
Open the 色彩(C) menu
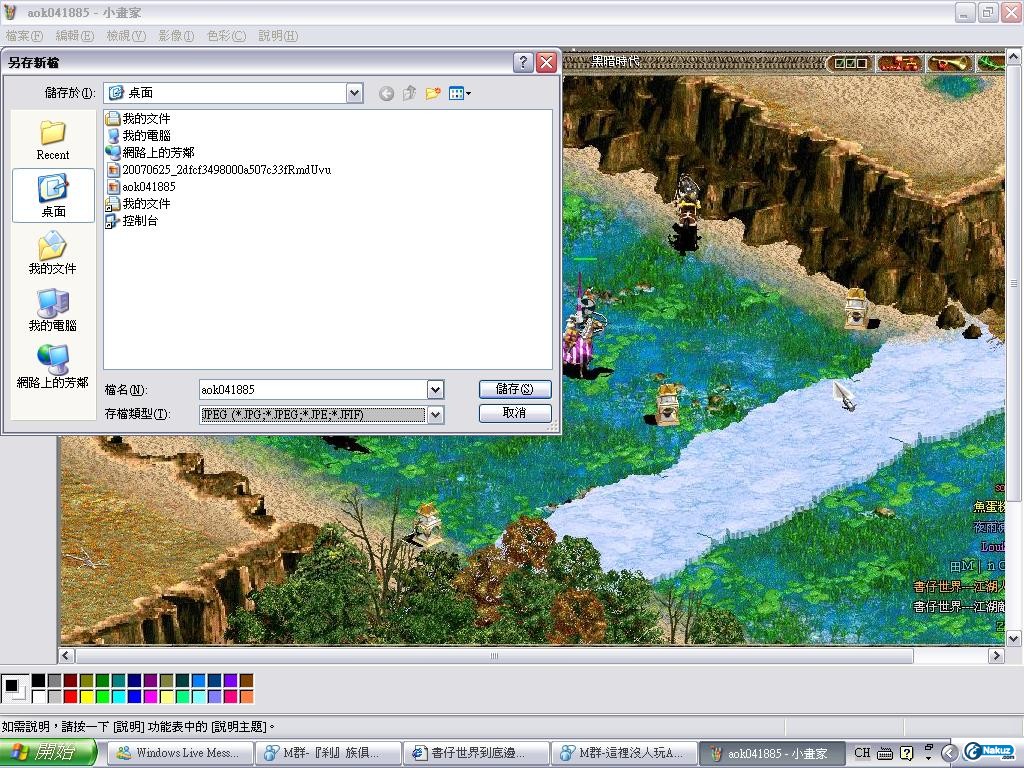coord(226,36)
